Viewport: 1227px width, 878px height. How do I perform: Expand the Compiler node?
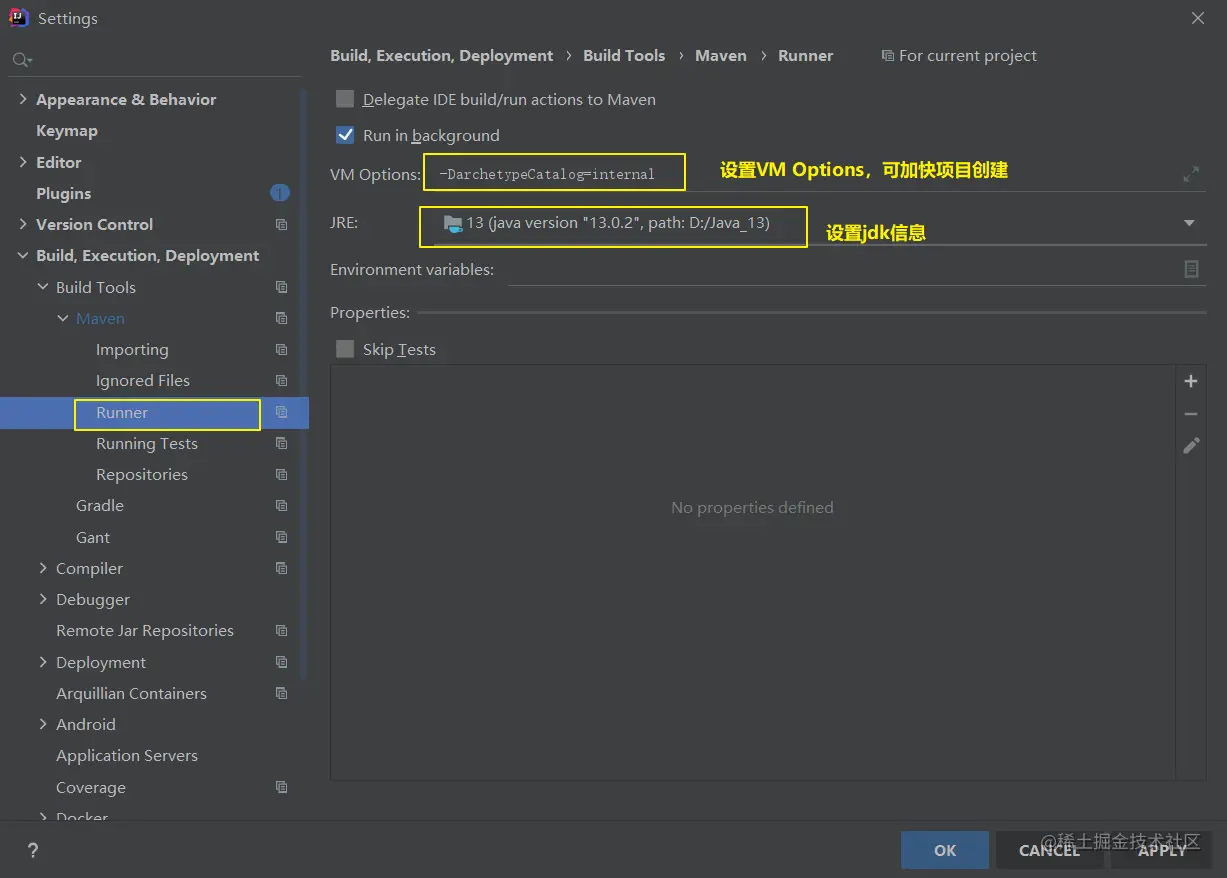43,568
